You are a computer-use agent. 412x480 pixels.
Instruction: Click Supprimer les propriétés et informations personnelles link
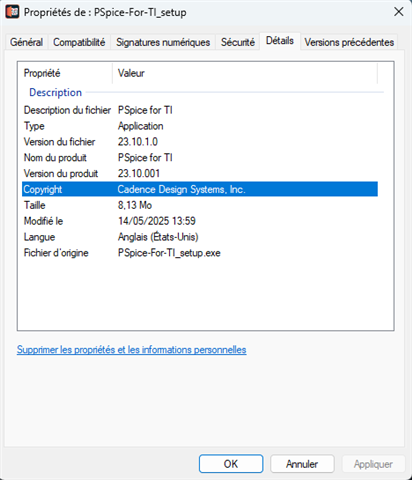click(132, 350)
